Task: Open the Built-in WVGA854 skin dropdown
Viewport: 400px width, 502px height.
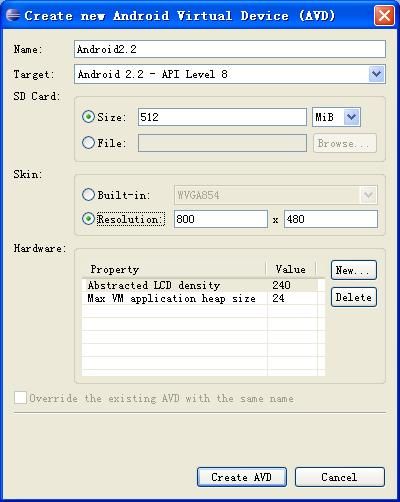Action: pyautogui.click(x=368, y=195)
